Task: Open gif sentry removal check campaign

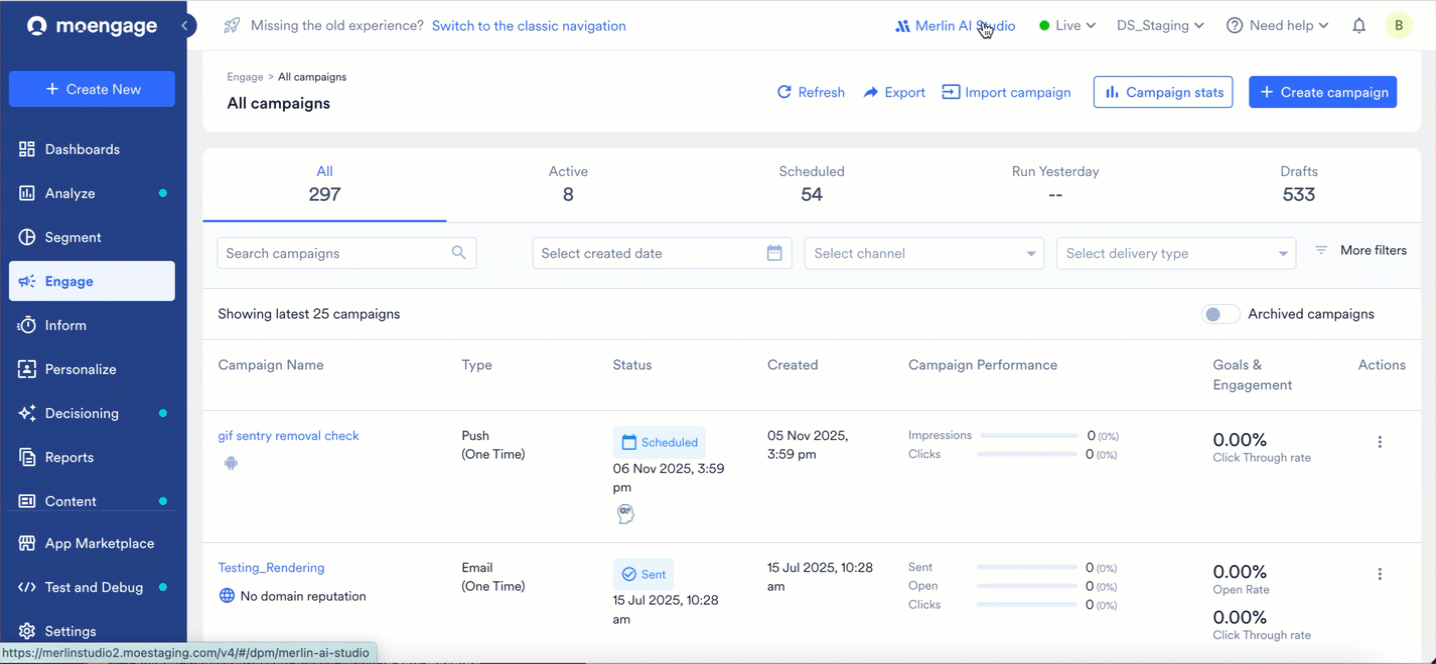Action: 288,436
